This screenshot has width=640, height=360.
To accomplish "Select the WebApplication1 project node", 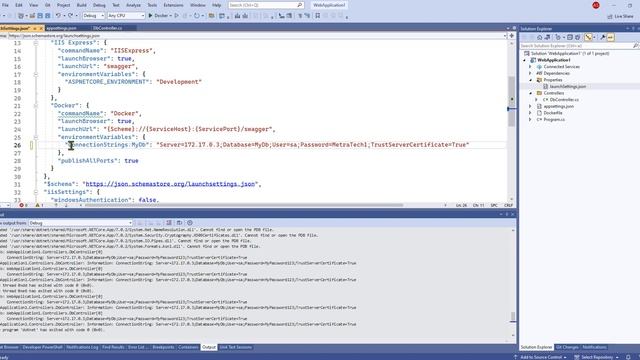I will 553,60.
